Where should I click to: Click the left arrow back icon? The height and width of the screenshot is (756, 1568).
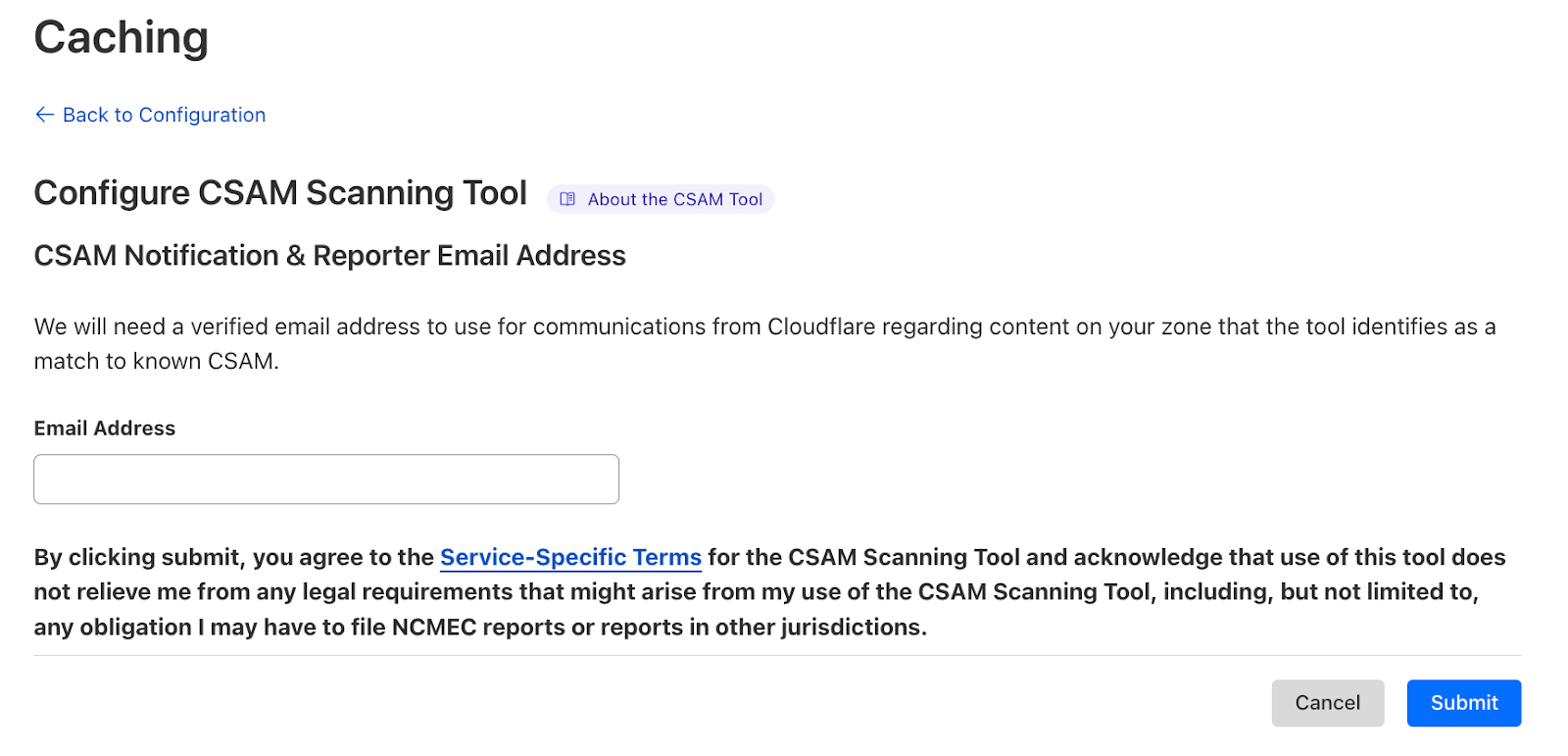point(44,115)
